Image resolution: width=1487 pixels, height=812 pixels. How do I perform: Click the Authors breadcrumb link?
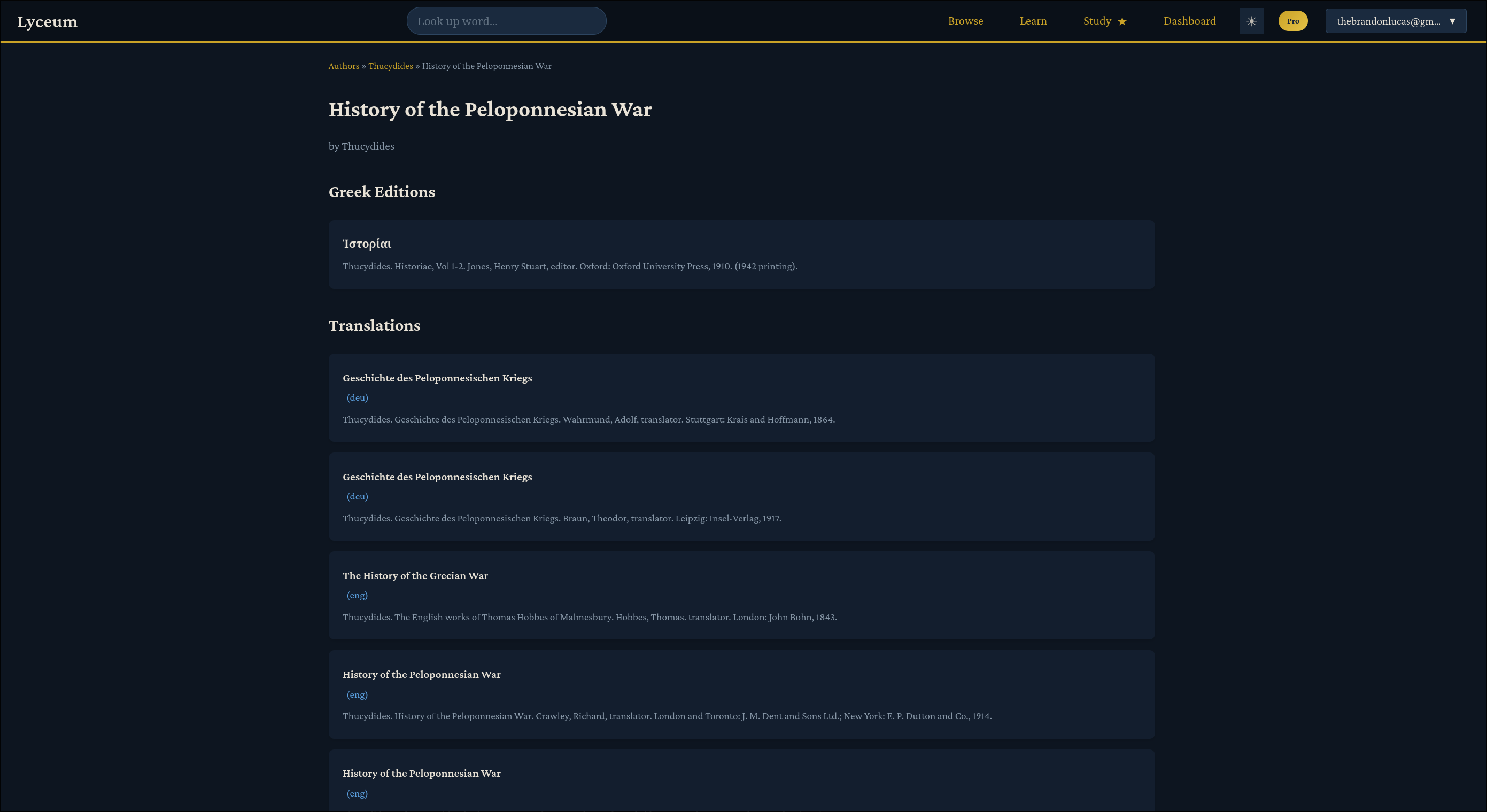344,66
